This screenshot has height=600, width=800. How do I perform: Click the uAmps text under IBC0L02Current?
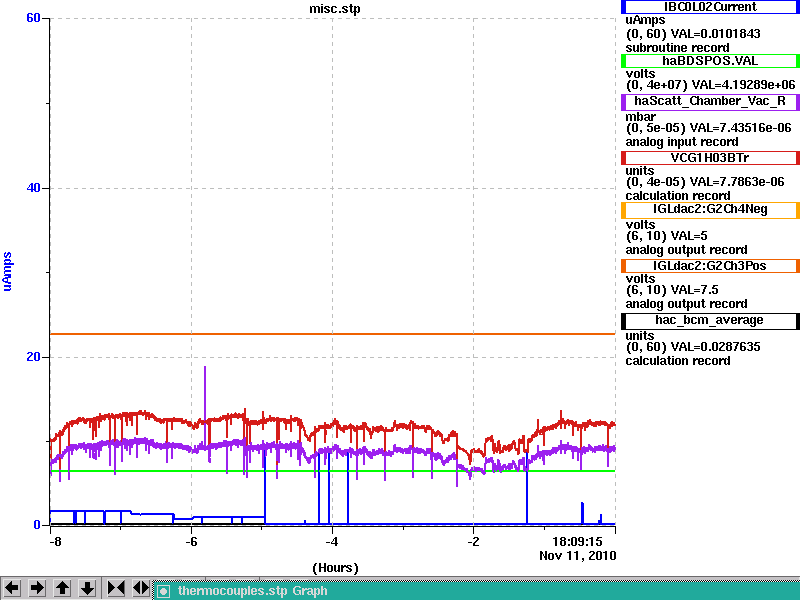pos(645,20)
